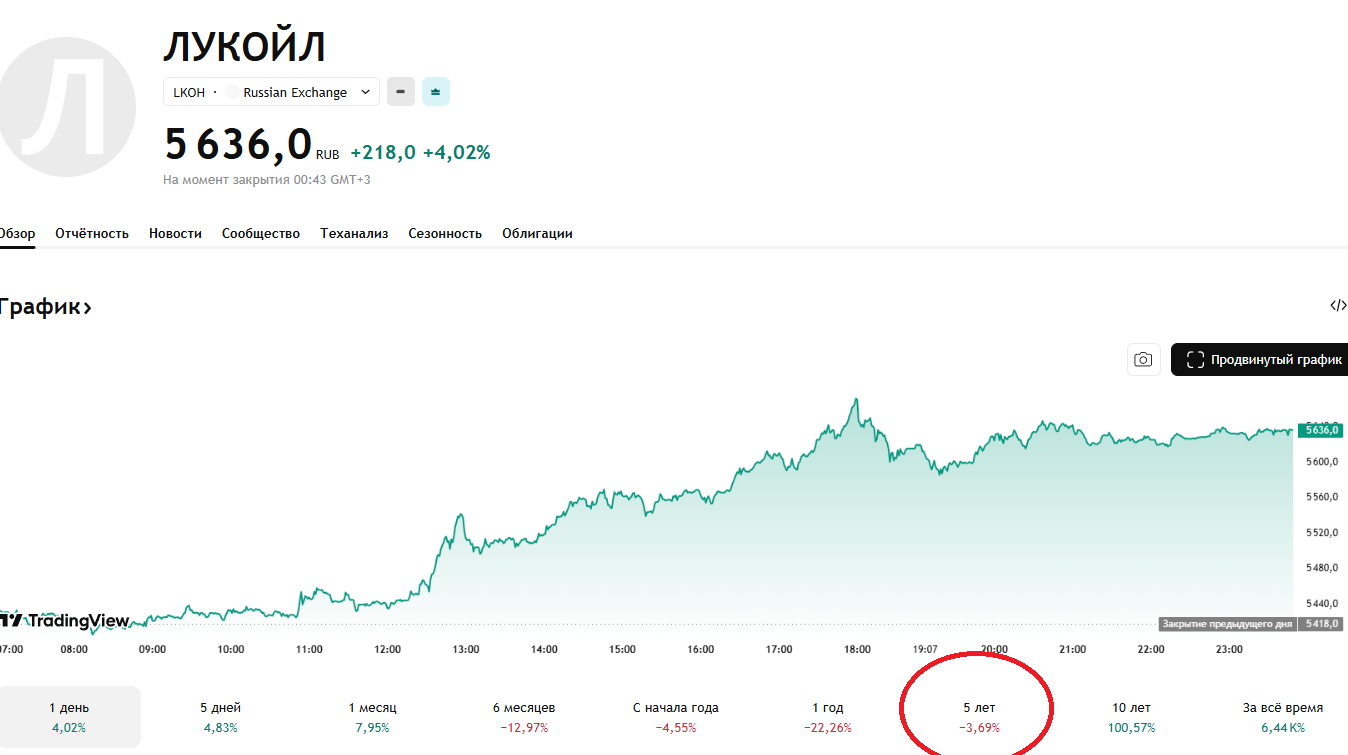Viewport: 1348px width, 755px height.
Task: Switch chart range to 5 дней
Action: click(x=220, y=717)
